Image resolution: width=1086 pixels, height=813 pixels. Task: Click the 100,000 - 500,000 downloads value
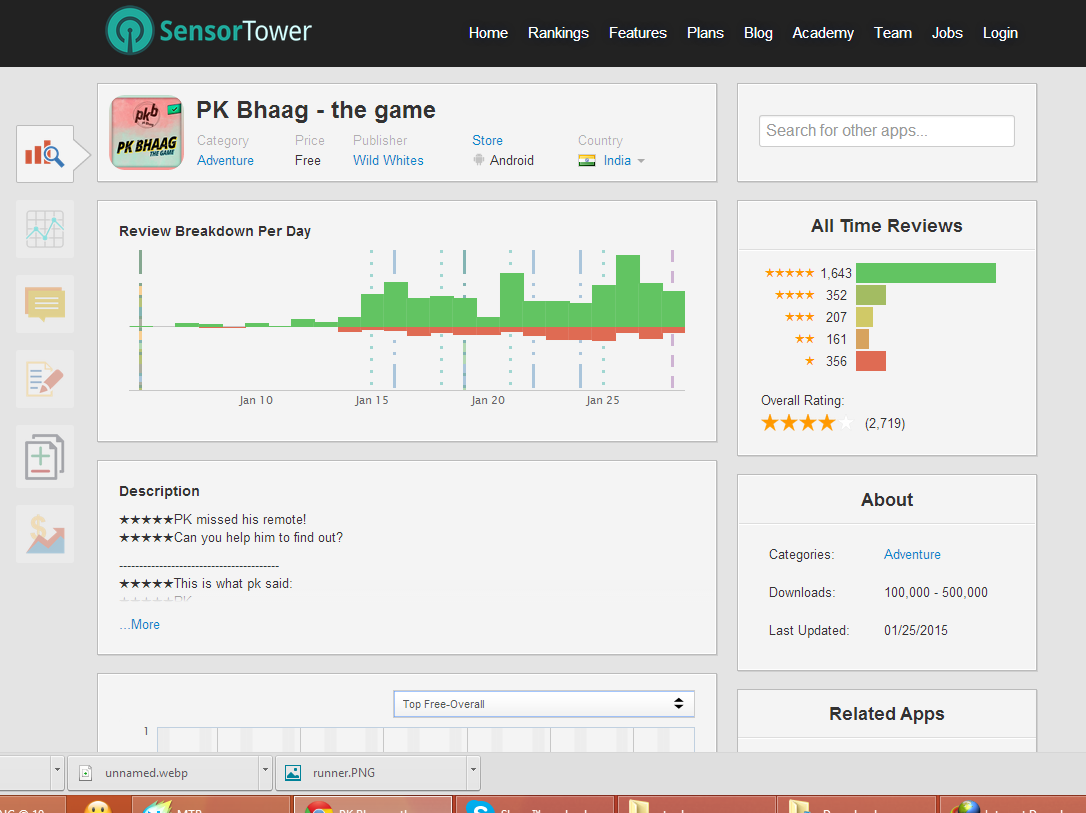click(x=936, y=593)
